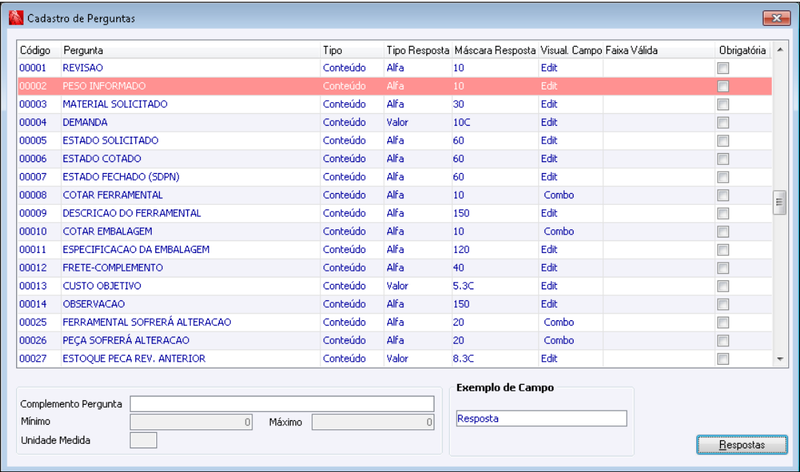Screen dimensions: 800x472
Task: Click the Obrigatória column header
Action: (742, 50)
